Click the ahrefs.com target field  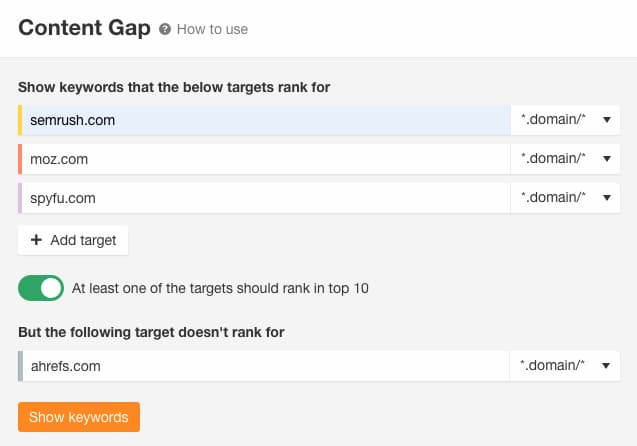[265, 366]
